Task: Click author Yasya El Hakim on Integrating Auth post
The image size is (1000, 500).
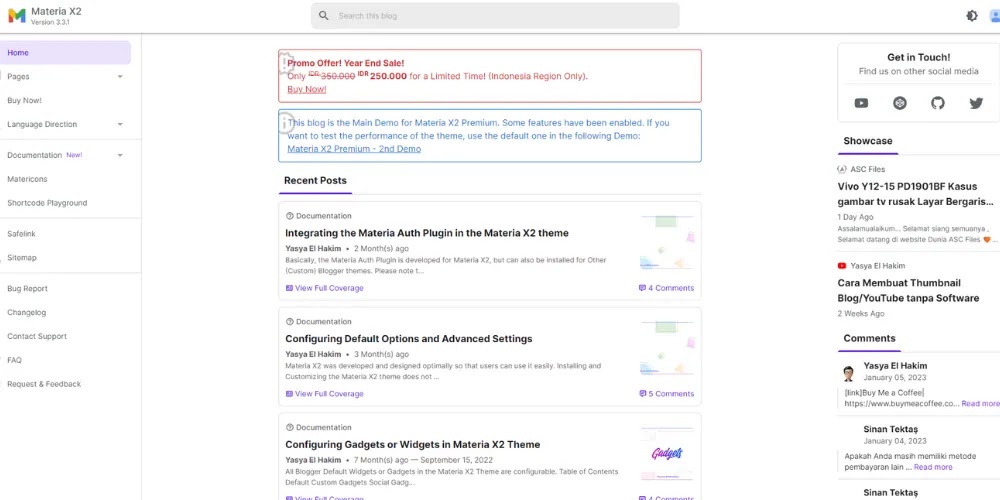Action: [313, 249]
